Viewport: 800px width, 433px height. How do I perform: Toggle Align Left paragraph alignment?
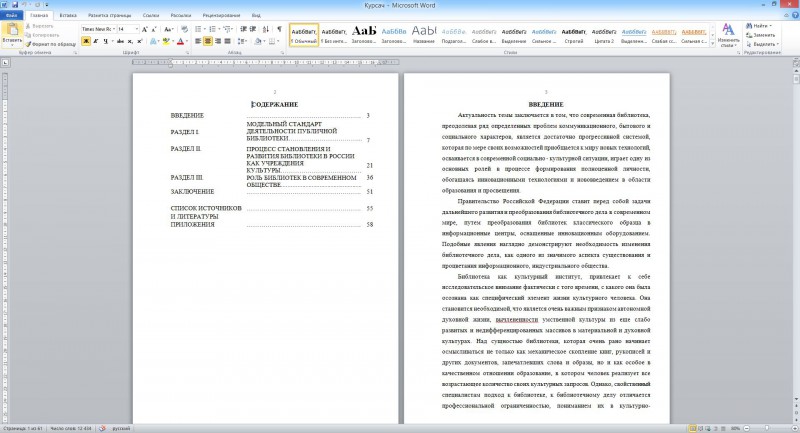coord(198,41)
